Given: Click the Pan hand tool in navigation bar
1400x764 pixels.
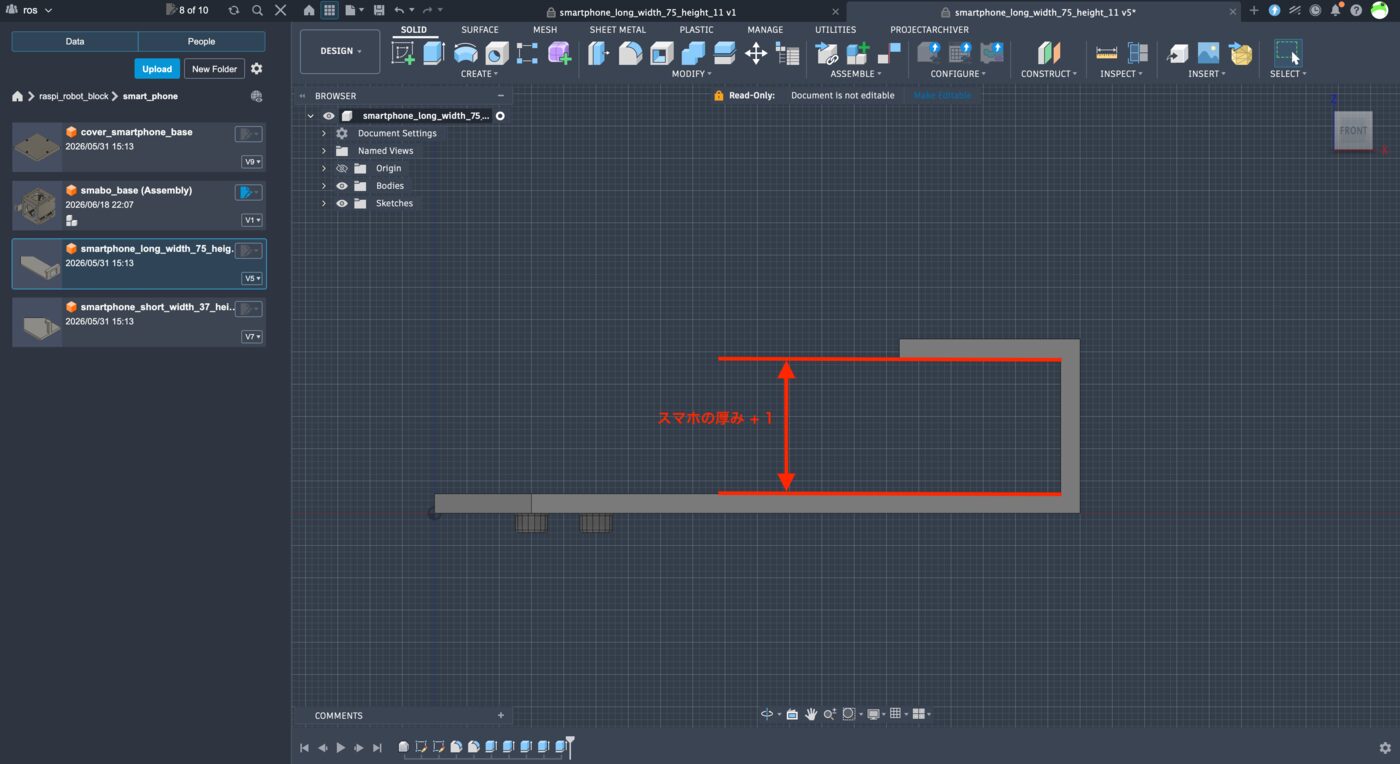Looking at the screenshot, I should [x=811, y=714].
